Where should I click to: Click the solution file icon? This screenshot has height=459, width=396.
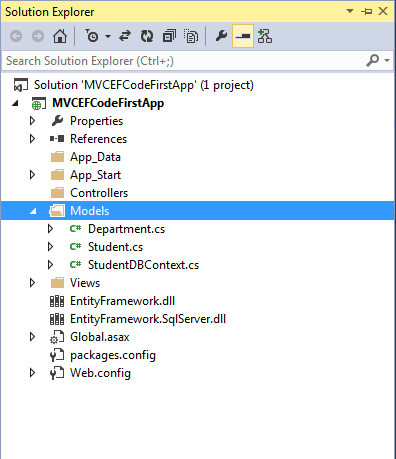pyautogui.click(x=20, y=85)
